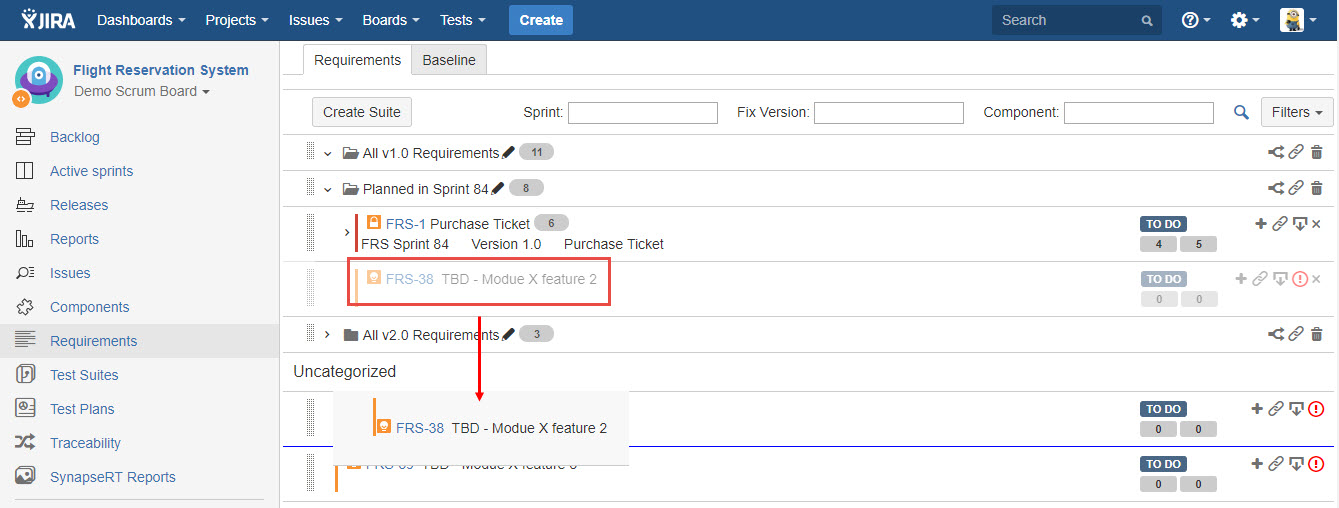The width and height of the screenshot is (1339, 508).
Task: Click into the Sprint filter field
Action: tap(643, 113)
